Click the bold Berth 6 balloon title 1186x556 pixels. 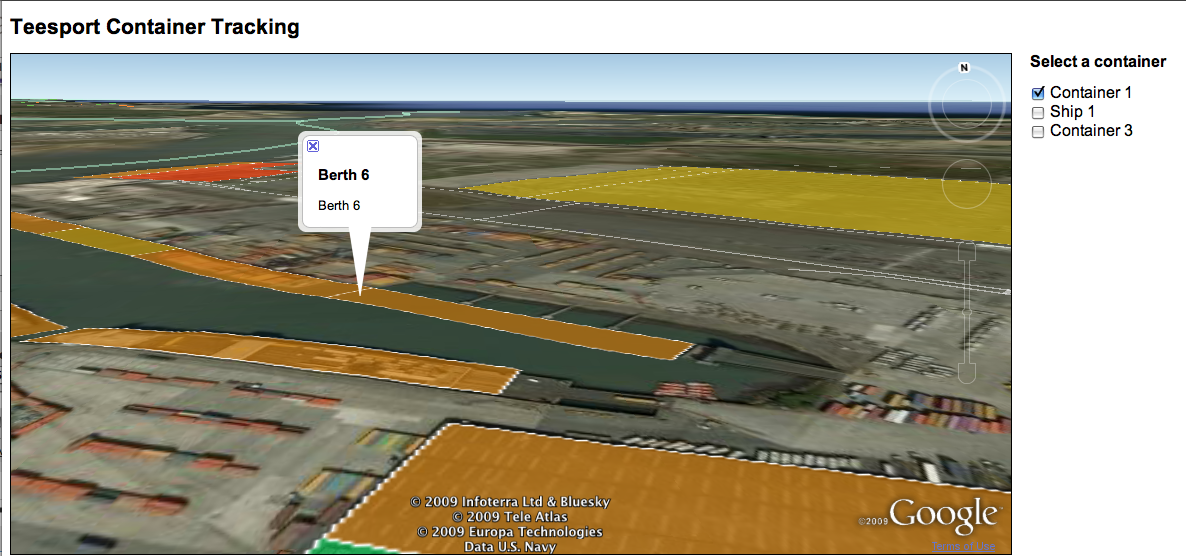(x=344, y=175)
